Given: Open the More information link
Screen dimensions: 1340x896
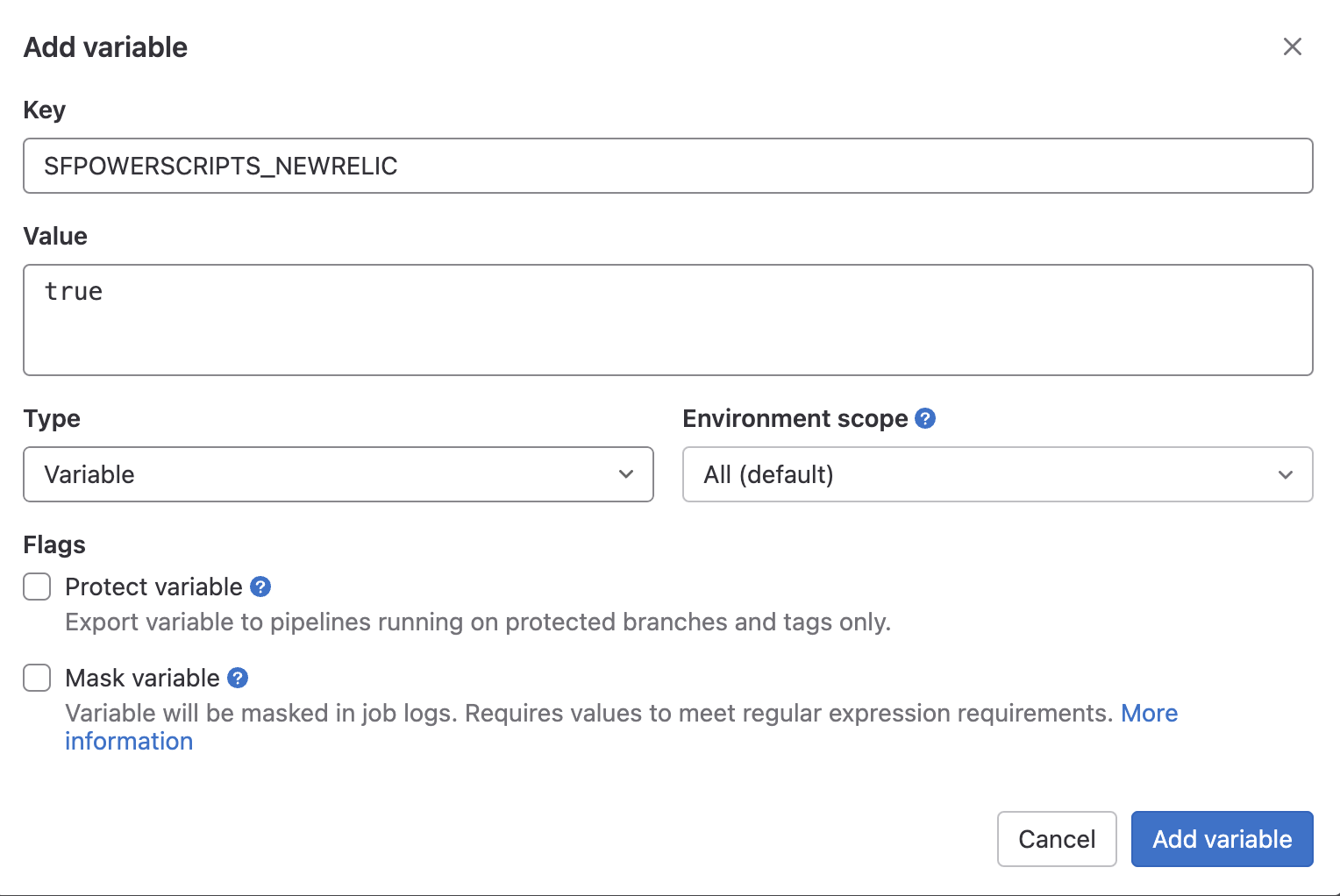Looking at the screenshot, I should pos(1149,713).
